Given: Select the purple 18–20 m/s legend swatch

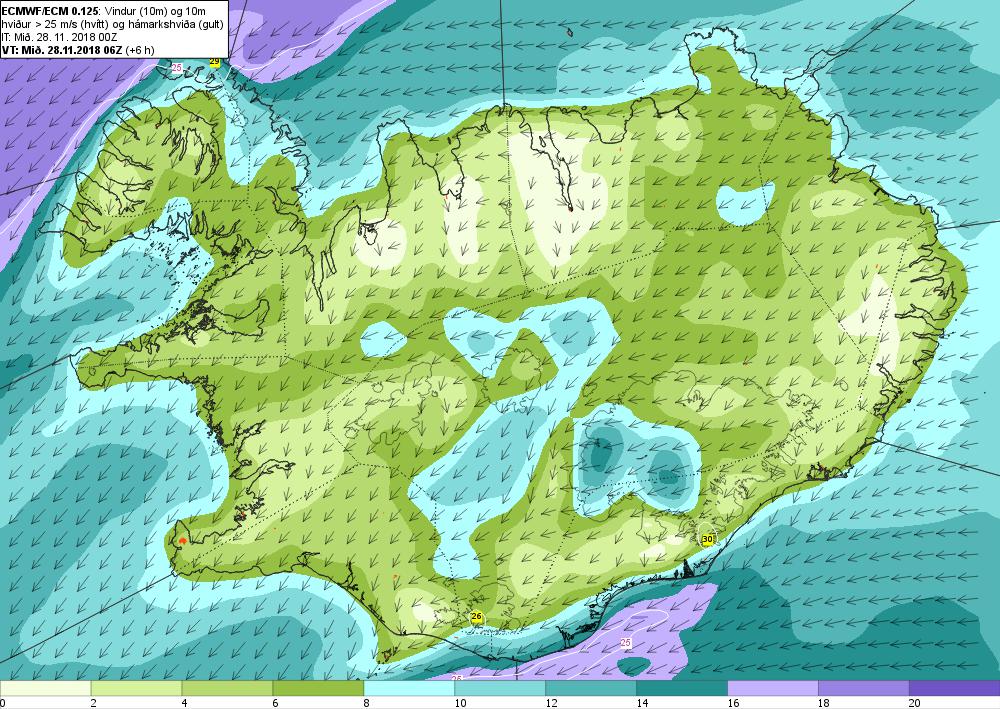Looking at the screenshot, I should click(864, 688).
